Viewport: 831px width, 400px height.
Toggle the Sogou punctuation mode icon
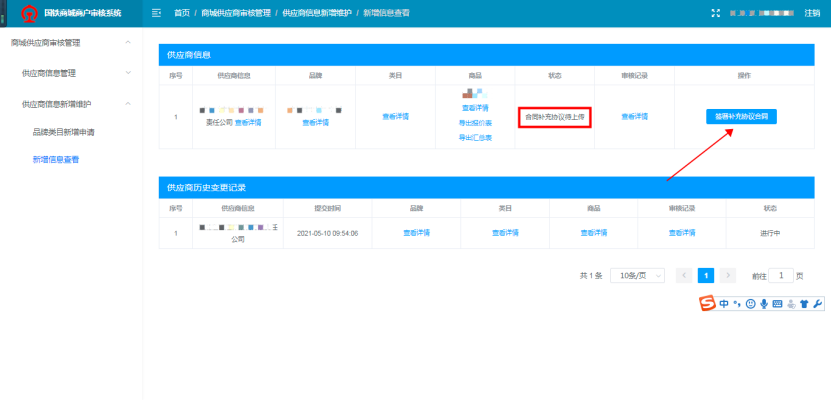pos(737,304)
